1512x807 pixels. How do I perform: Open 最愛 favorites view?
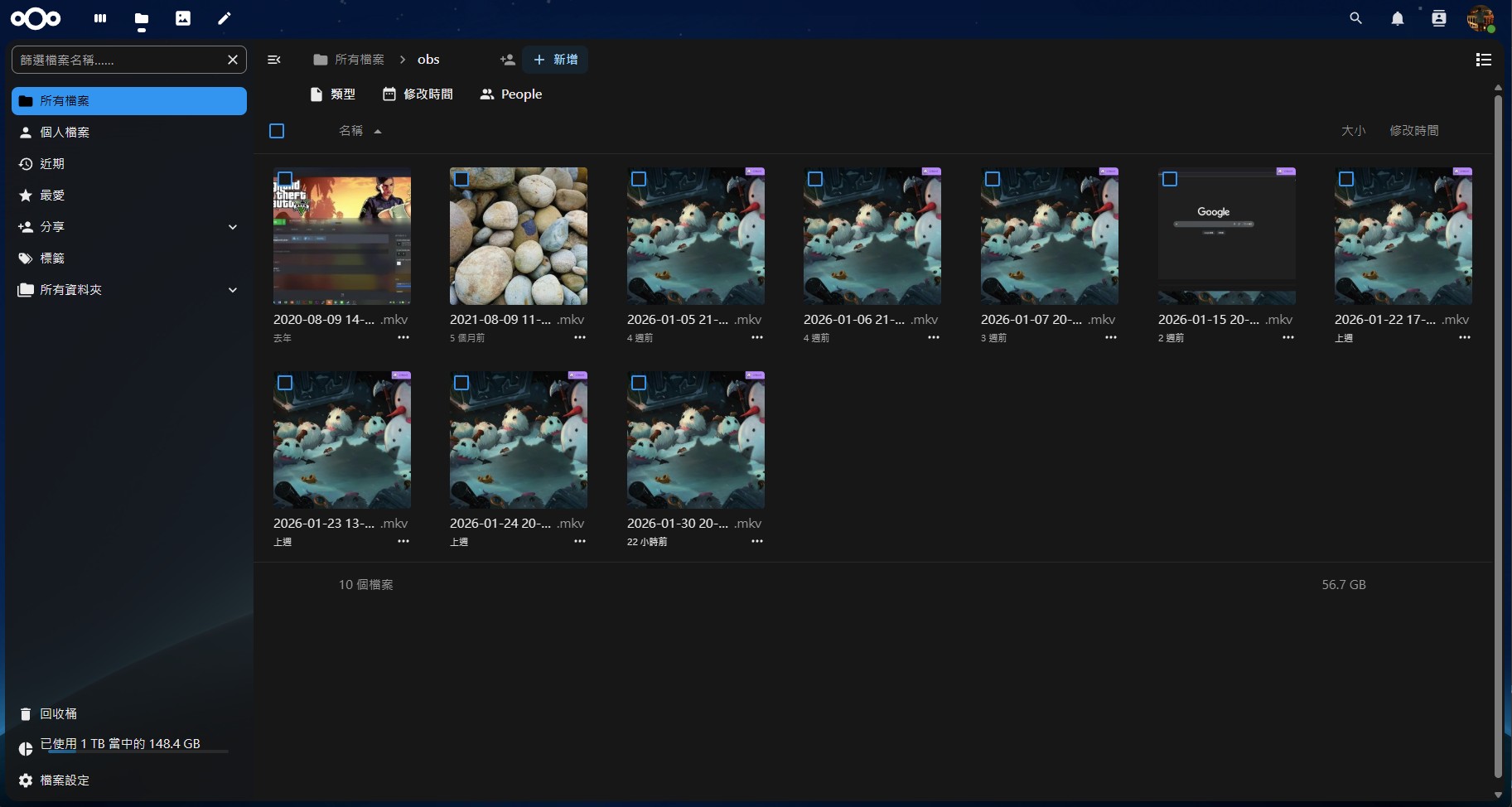coord(129,196)
